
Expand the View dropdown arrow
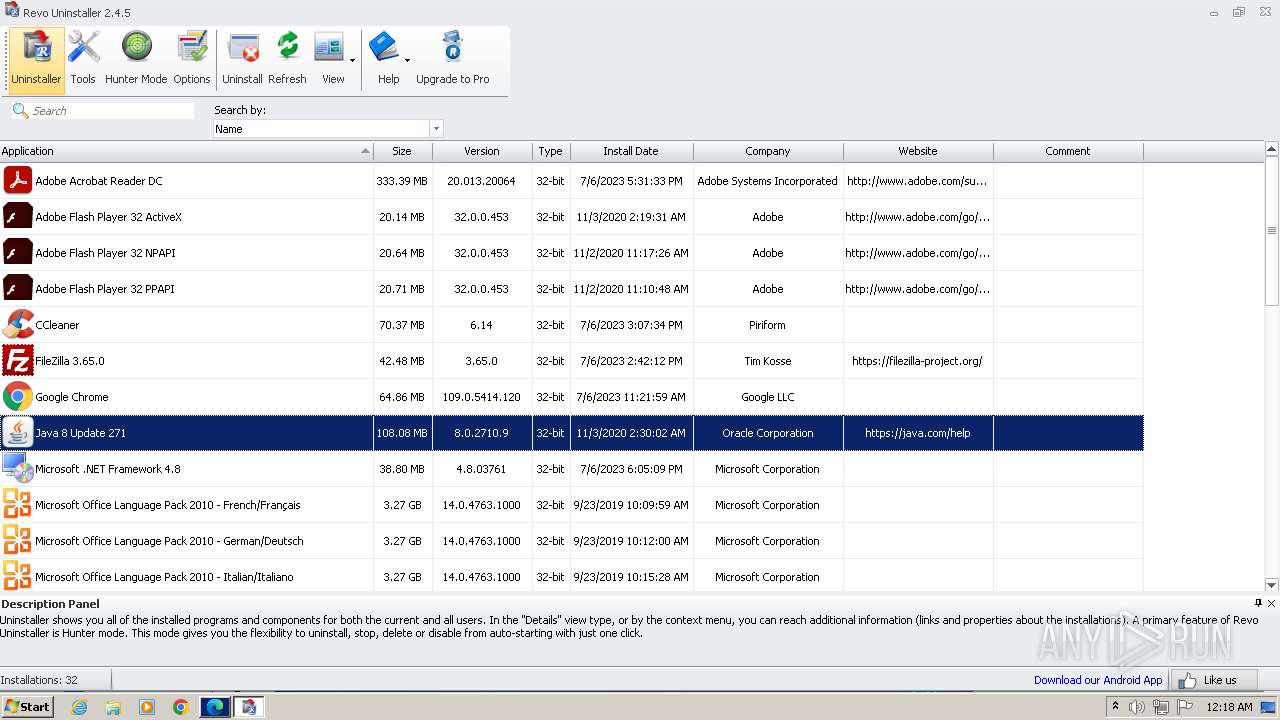click(353, 61)
